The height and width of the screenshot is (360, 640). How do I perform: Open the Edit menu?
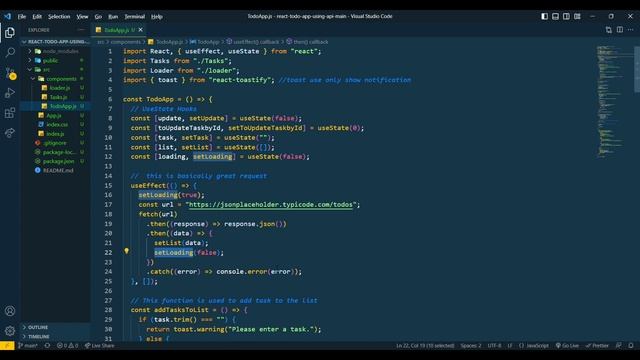37,16
